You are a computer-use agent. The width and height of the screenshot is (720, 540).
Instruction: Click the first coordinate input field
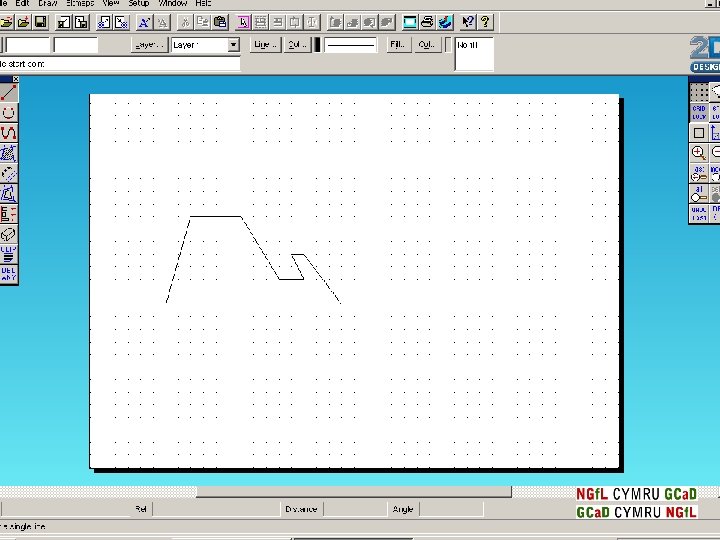pyautogui.click(x=27, y=45)
